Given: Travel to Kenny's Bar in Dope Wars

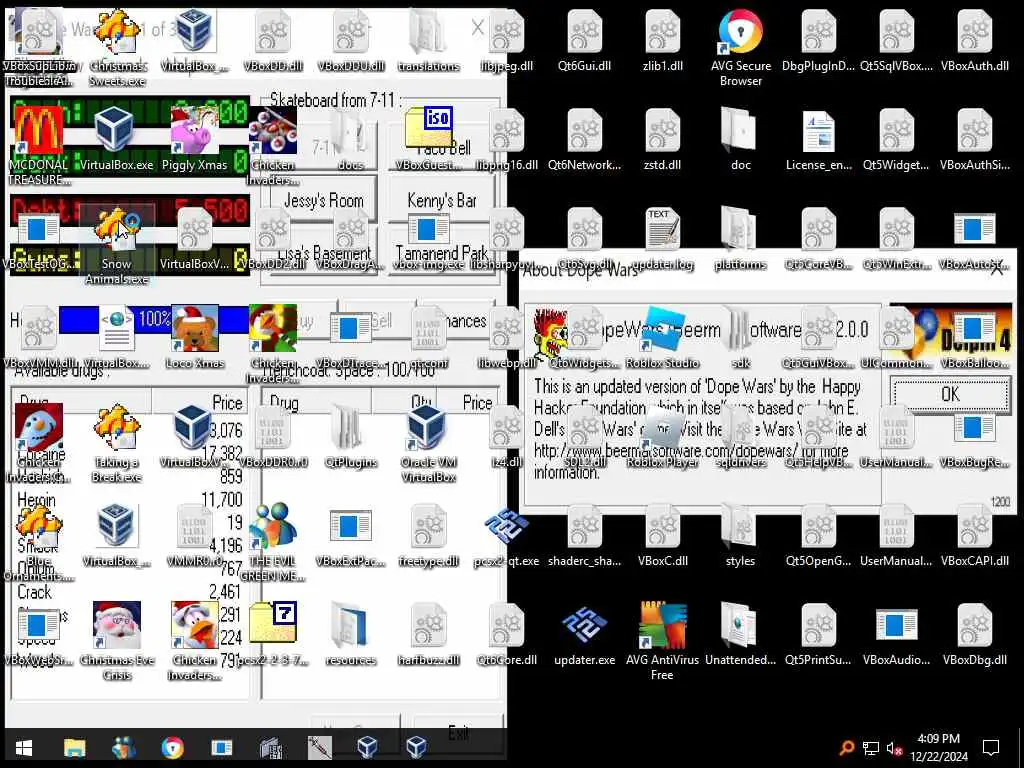Looking at the screenshot, I should [x=441, y=200].
